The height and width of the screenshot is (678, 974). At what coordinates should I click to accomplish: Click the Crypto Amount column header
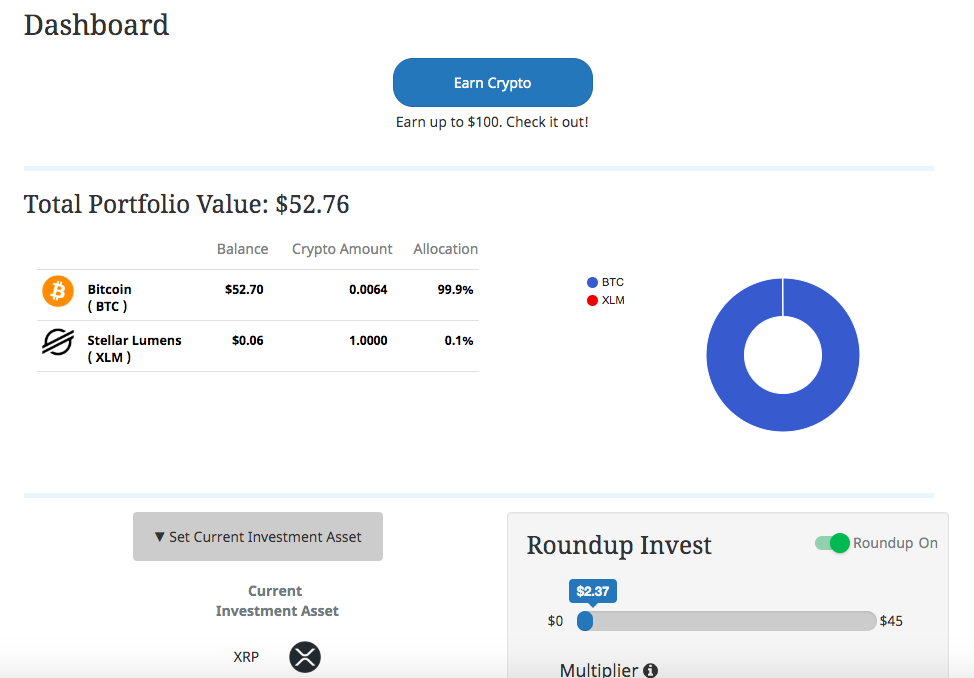(x=342, y=249)
